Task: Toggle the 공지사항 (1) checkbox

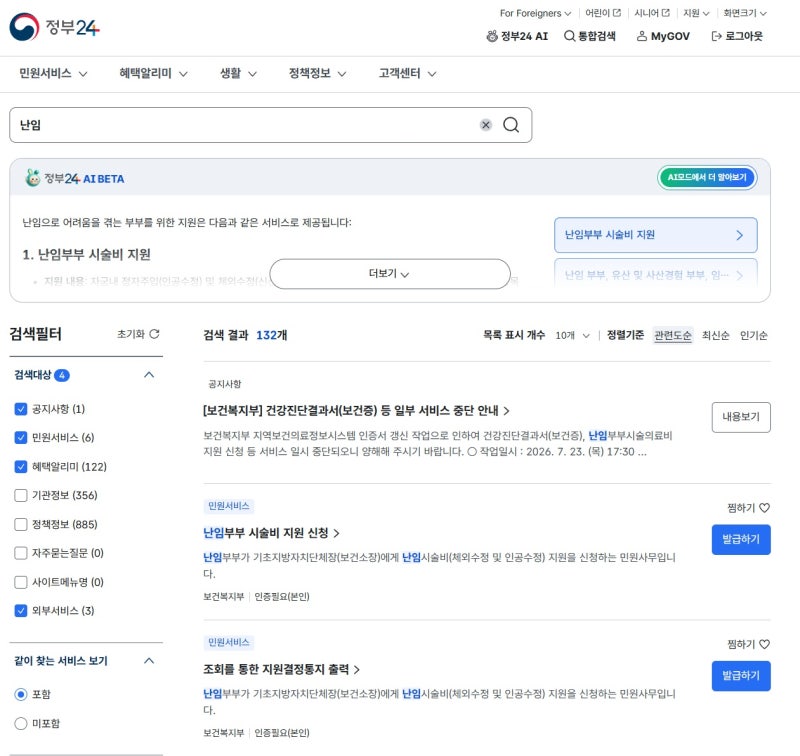Action: 21,409
